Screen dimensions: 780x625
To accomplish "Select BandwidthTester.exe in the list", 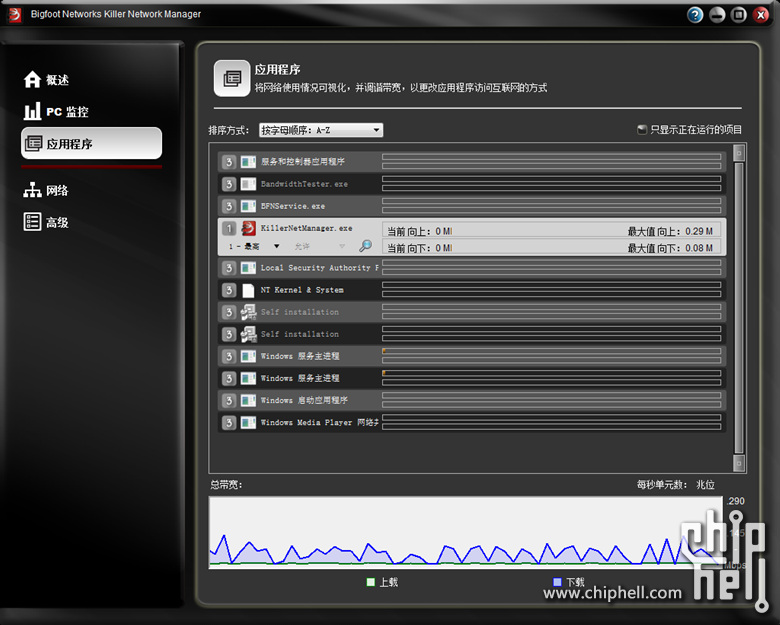I will point(304,184).
